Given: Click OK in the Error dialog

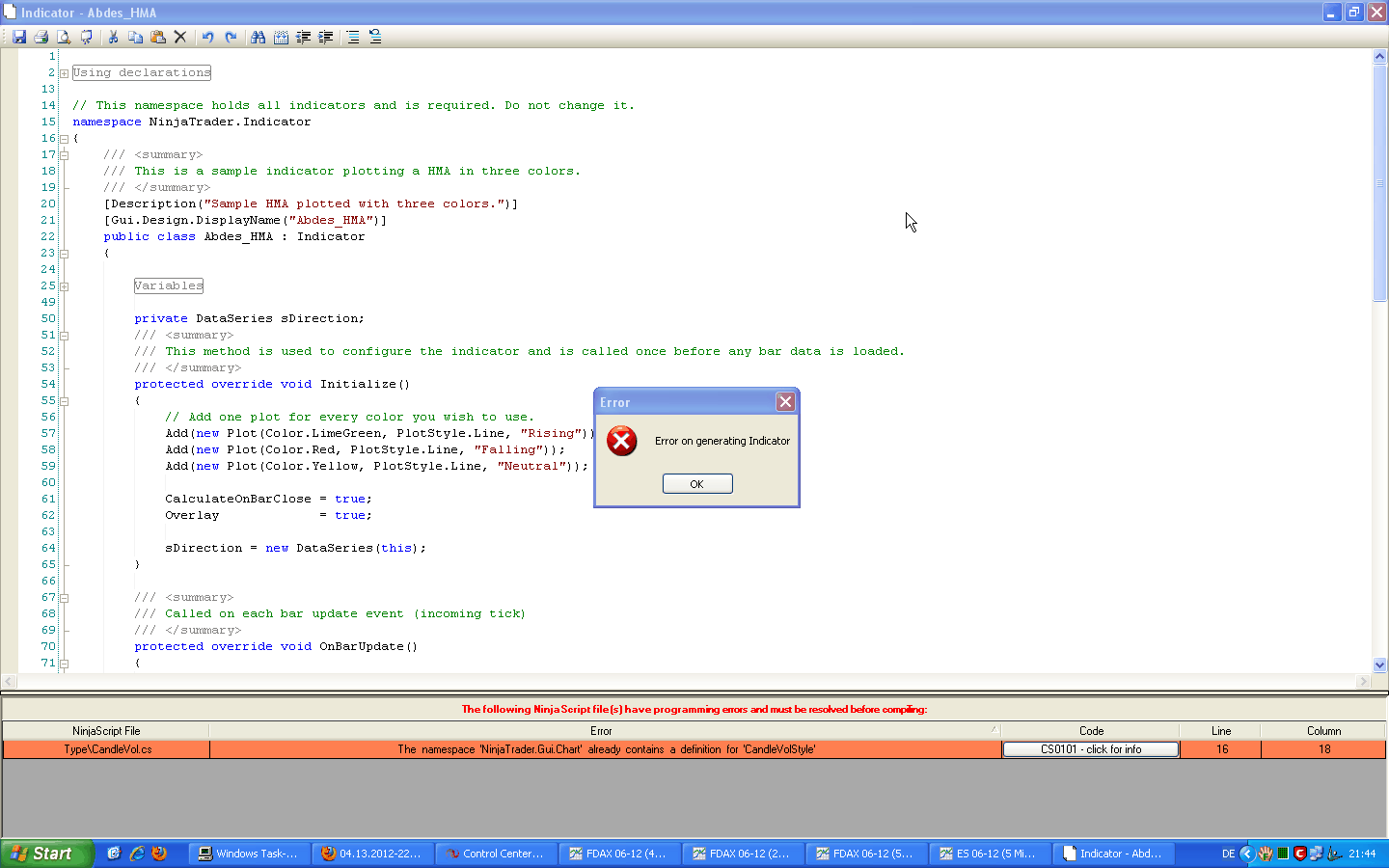Looking at the screenshot, I should point(697,484).
